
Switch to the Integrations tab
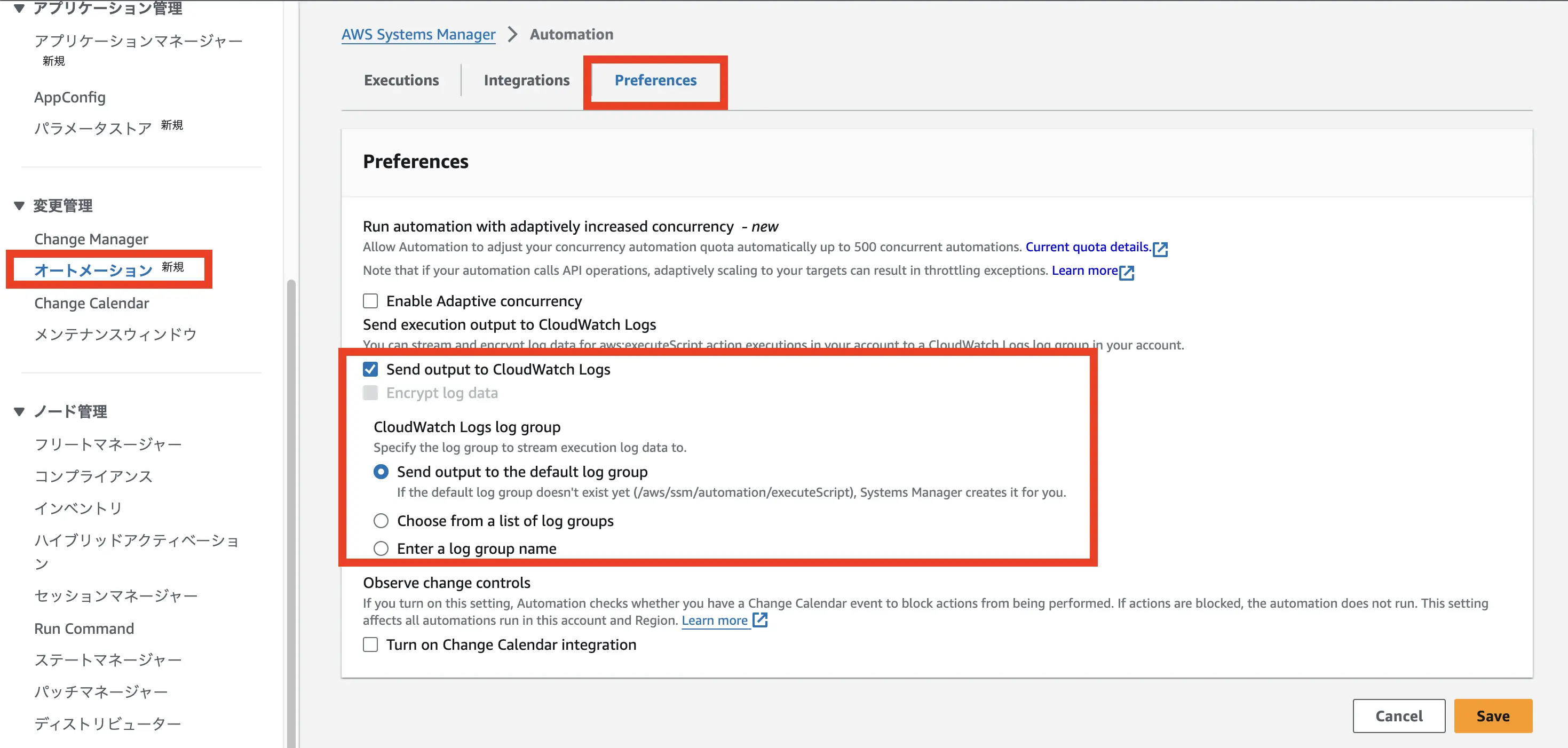coord(526,79)
